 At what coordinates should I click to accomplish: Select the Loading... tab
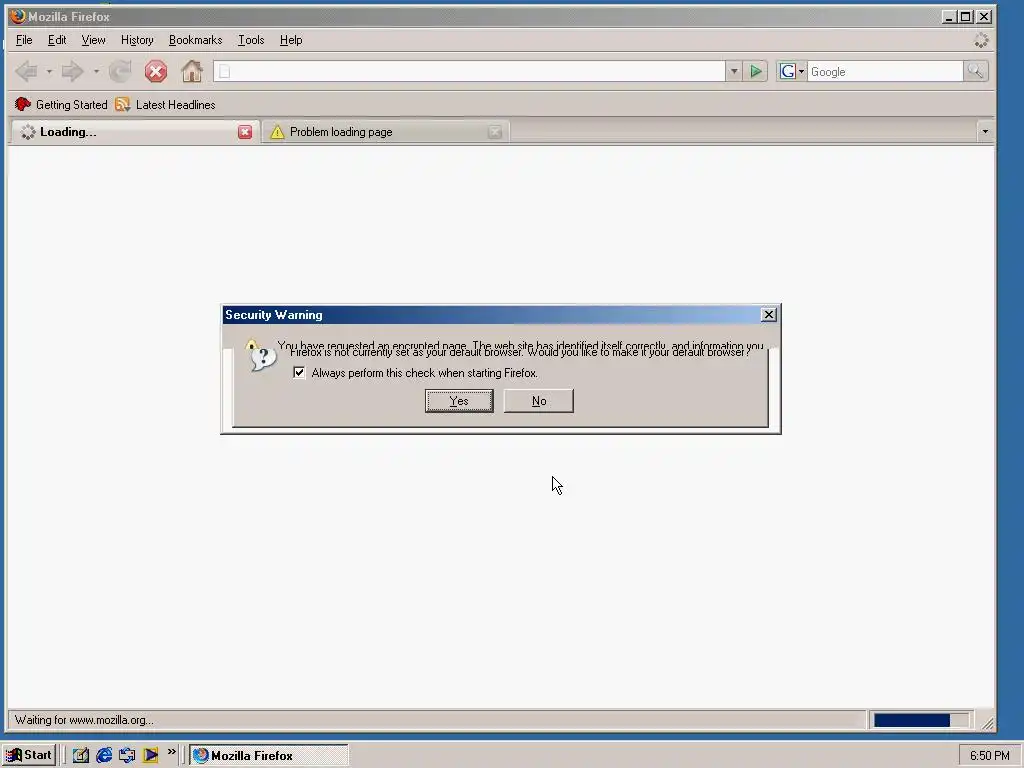point(134,132)
